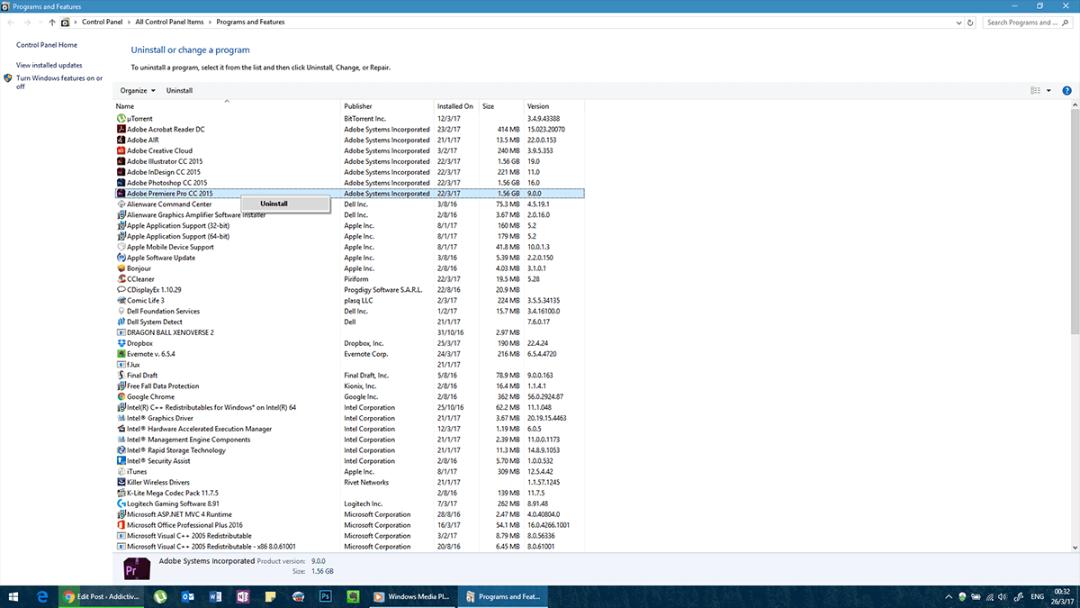Click the Final Draft program icon

[x=121, y=375]
